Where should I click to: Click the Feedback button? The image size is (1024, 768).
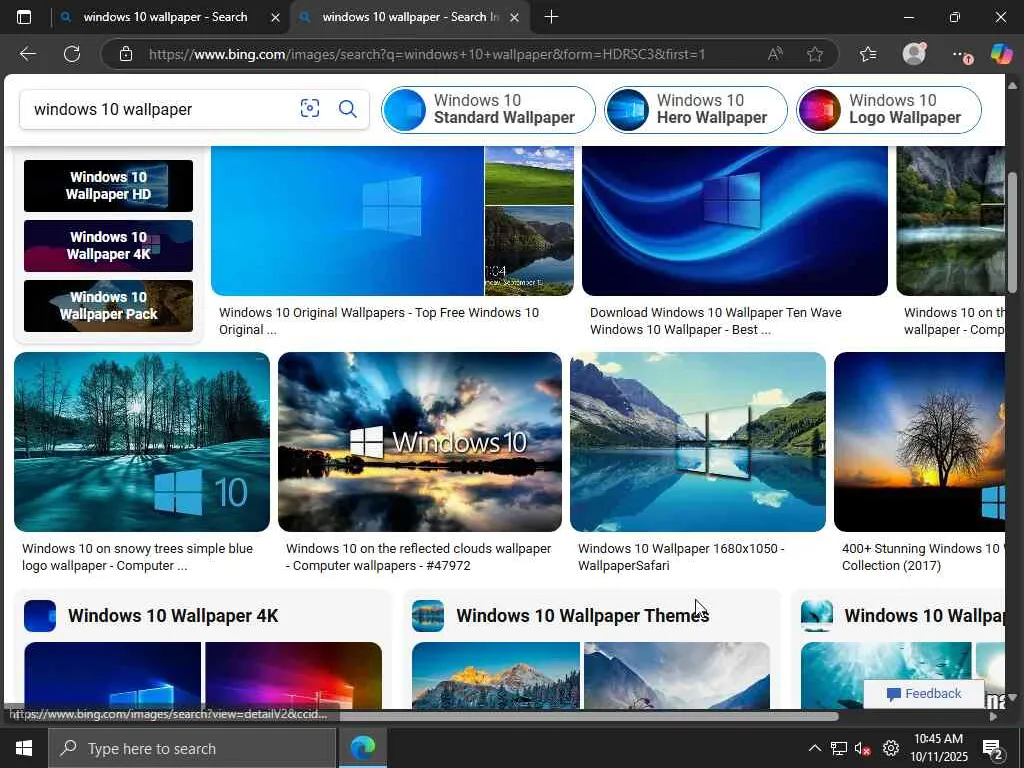(923, 694)
